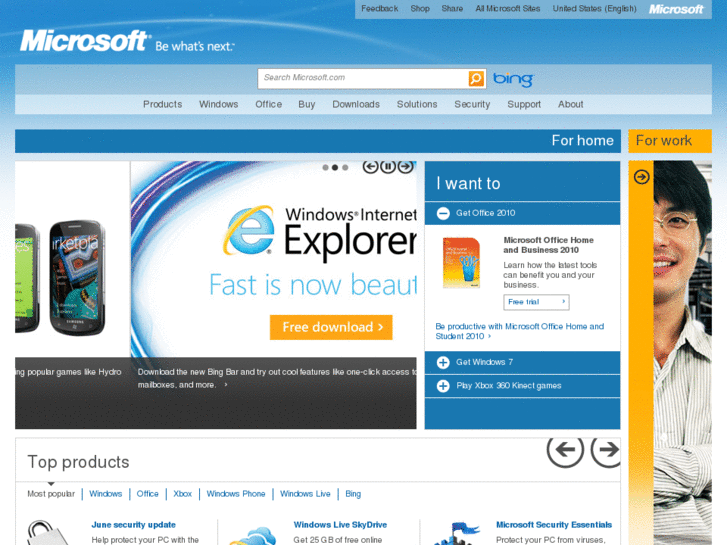Select the Xbox tab under Top products
Screen dimensions: 727x545
click(x=182, y=494)
